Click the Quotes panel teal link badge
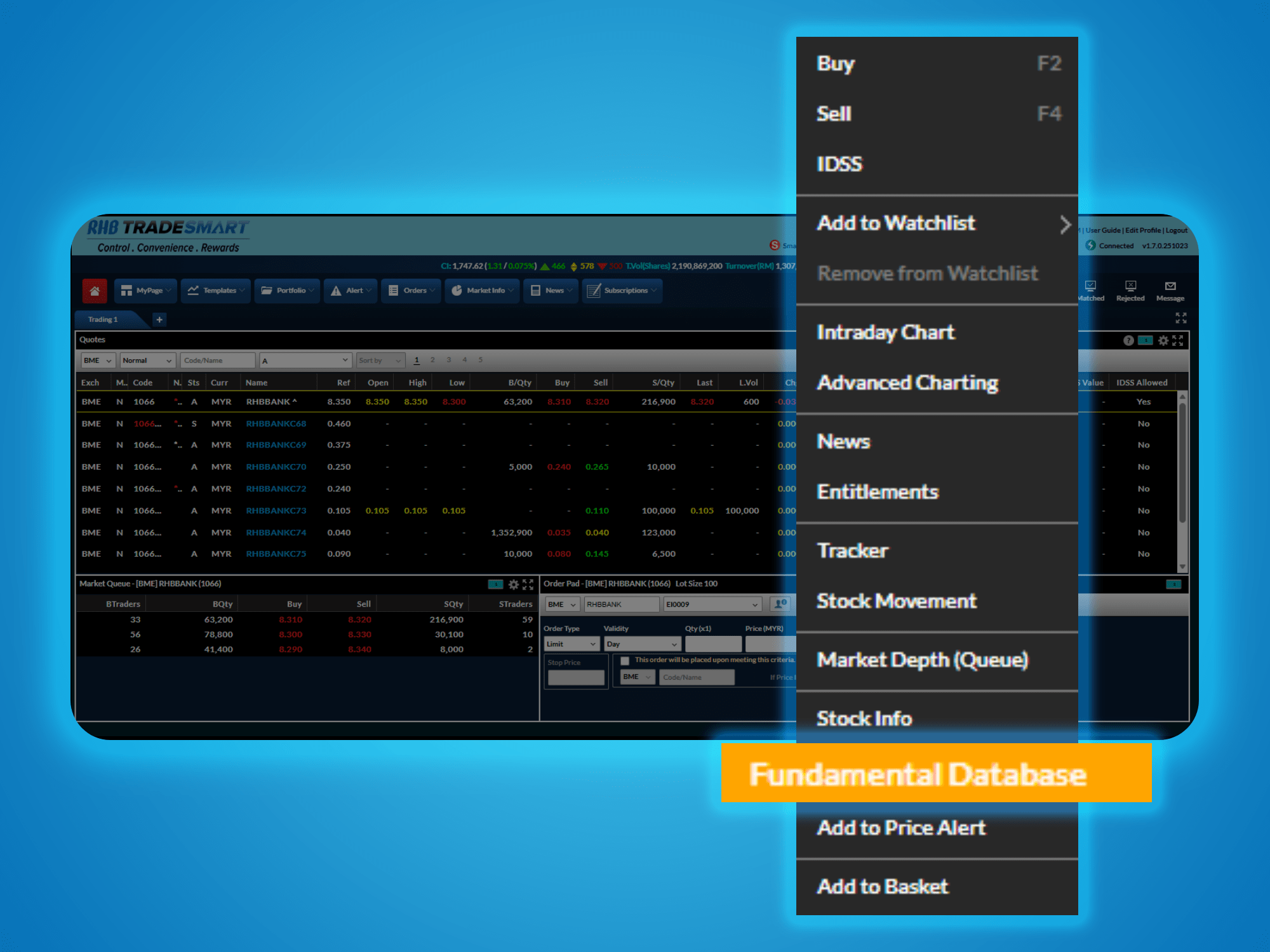This screenshot has height=952, width=1270. [1146, 340]
